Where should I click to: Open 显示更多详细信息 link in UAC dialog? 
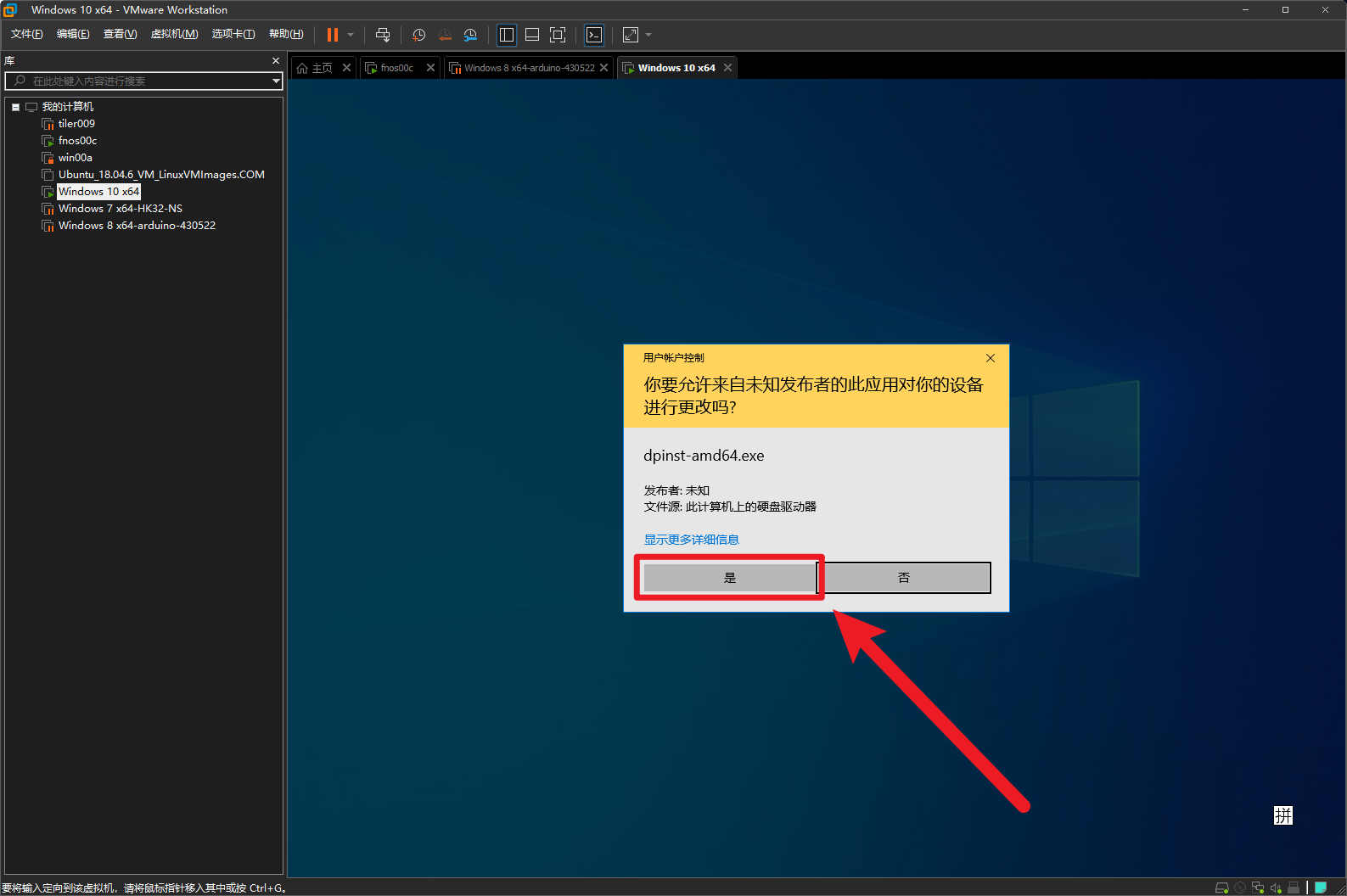[x=691, y=540]
